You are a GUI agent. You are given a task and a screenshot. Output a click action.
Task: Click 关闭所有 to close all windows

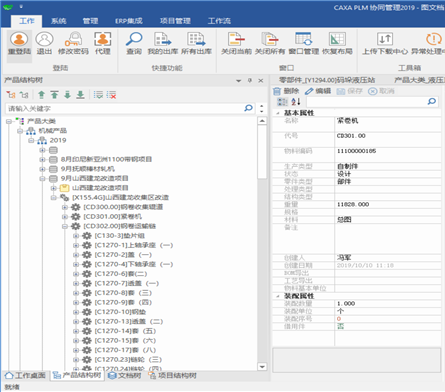click(270, 43)
